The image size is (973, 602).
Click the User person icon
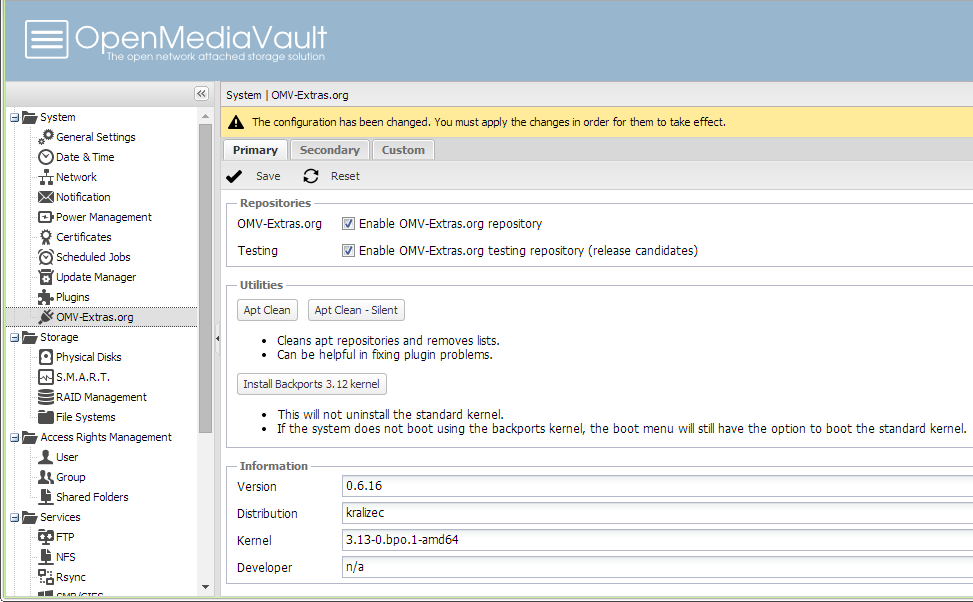46,457
